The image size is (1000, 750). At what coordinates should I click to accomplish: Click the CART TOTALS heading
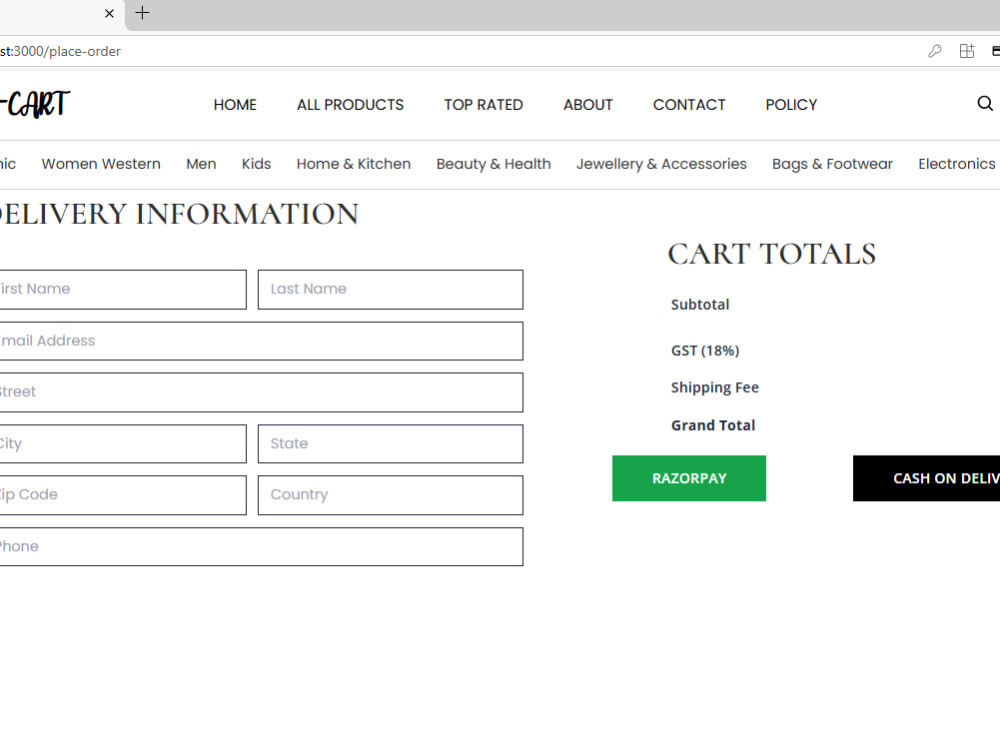772,254
